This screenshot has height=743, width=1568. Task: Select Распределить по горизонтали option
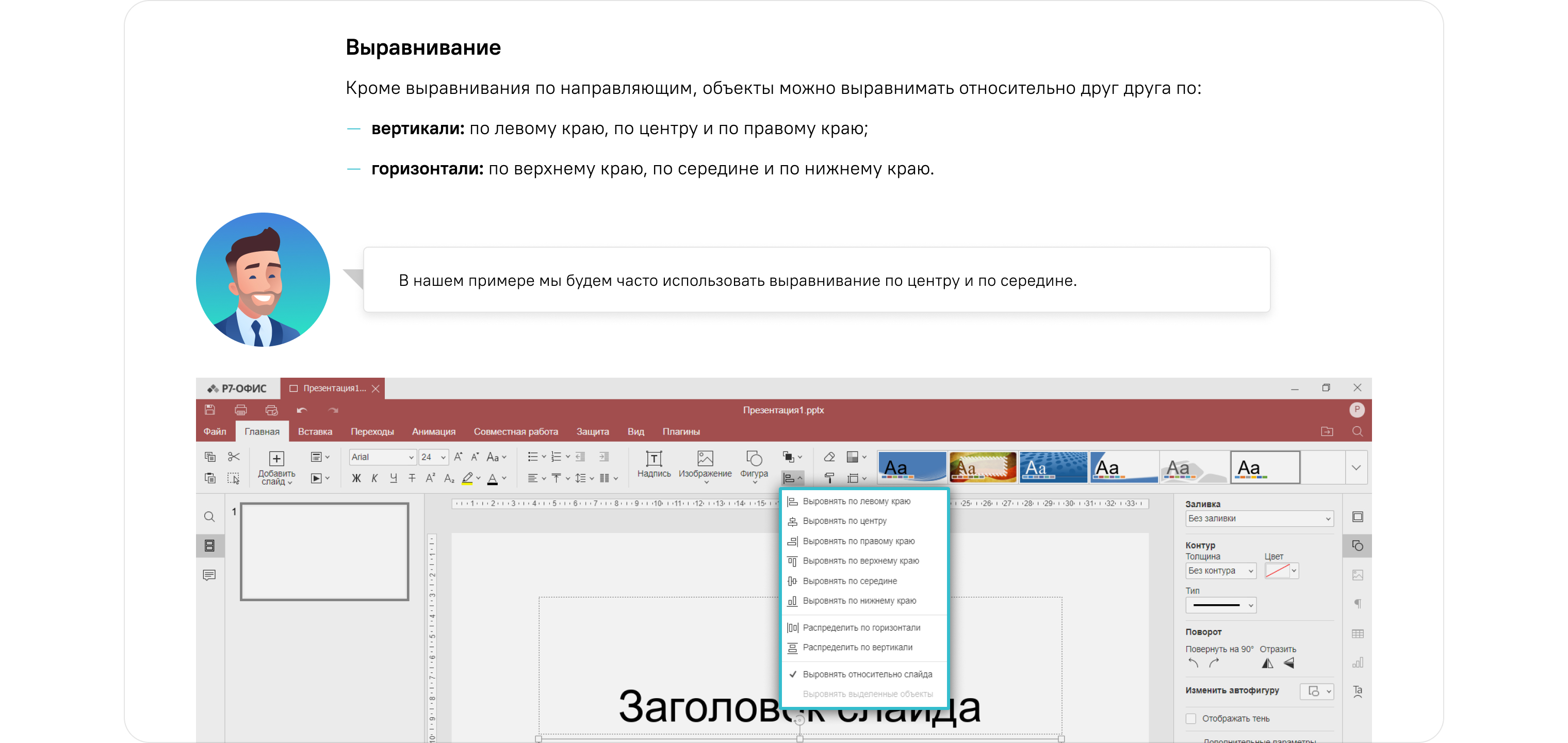click(861, 627)
